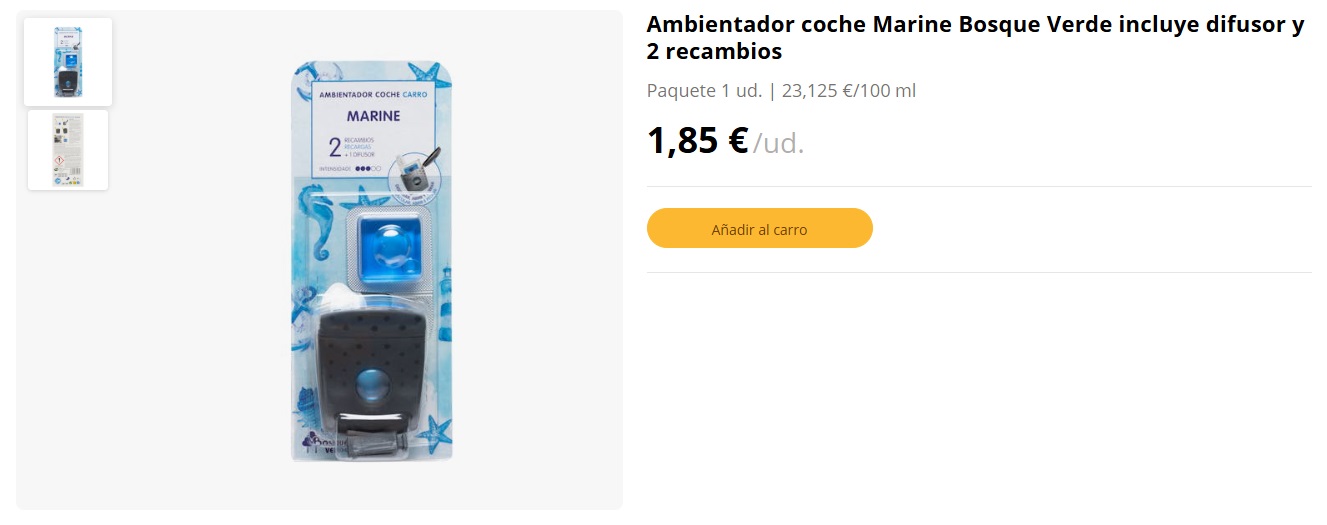Click the Bosque Verde logo on package
Screen dimensions: 1327x525
[x=320, y=444]
